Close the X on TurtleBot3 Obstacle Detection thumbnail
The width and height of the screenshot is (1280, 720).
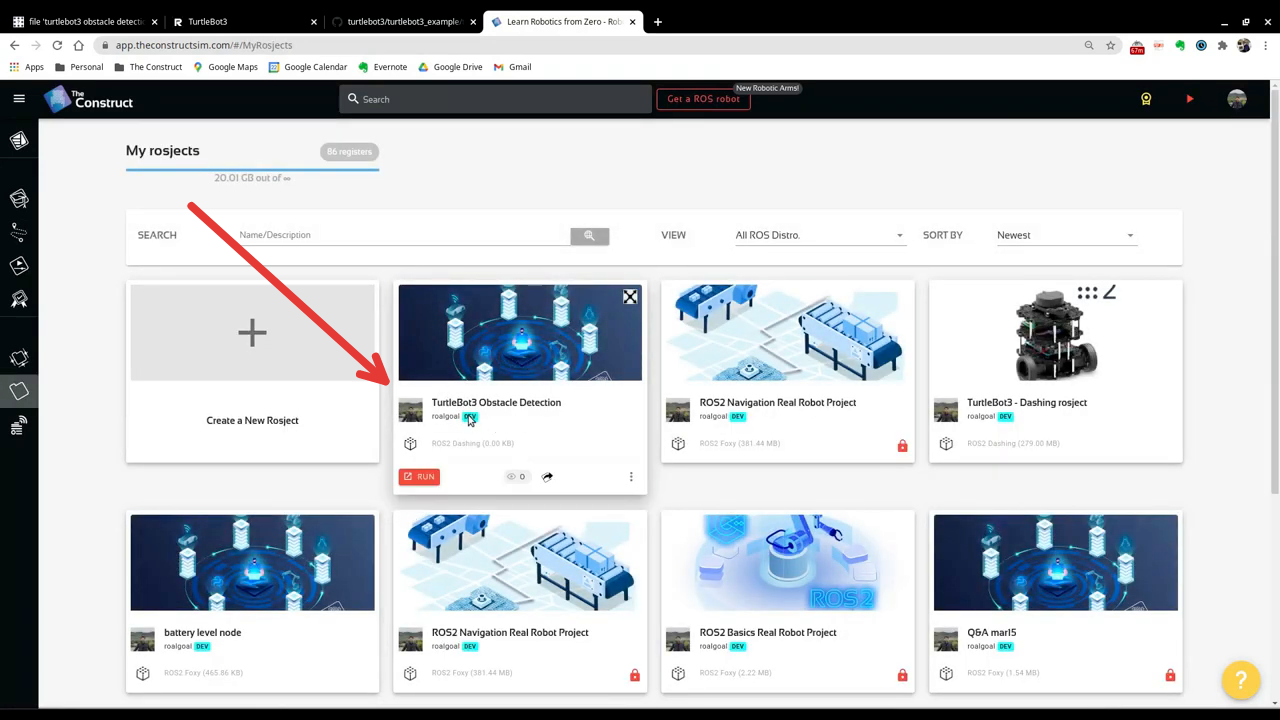[630, 297]
